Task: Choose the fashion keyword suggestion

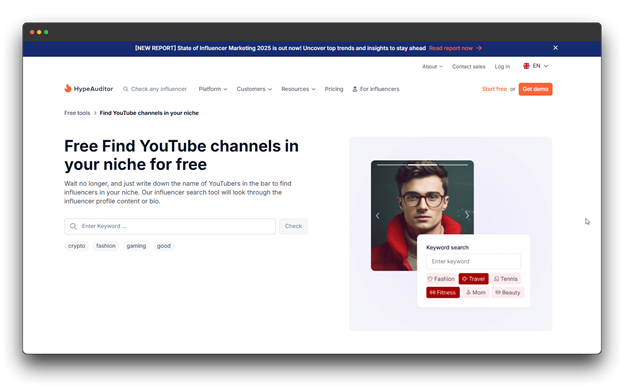Action: 106,246
